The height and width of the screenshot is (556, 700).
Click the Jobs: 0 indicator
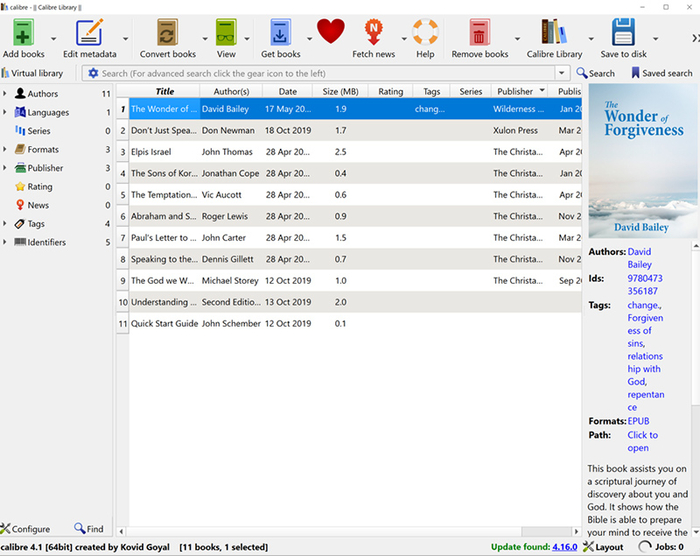point(662,547)
